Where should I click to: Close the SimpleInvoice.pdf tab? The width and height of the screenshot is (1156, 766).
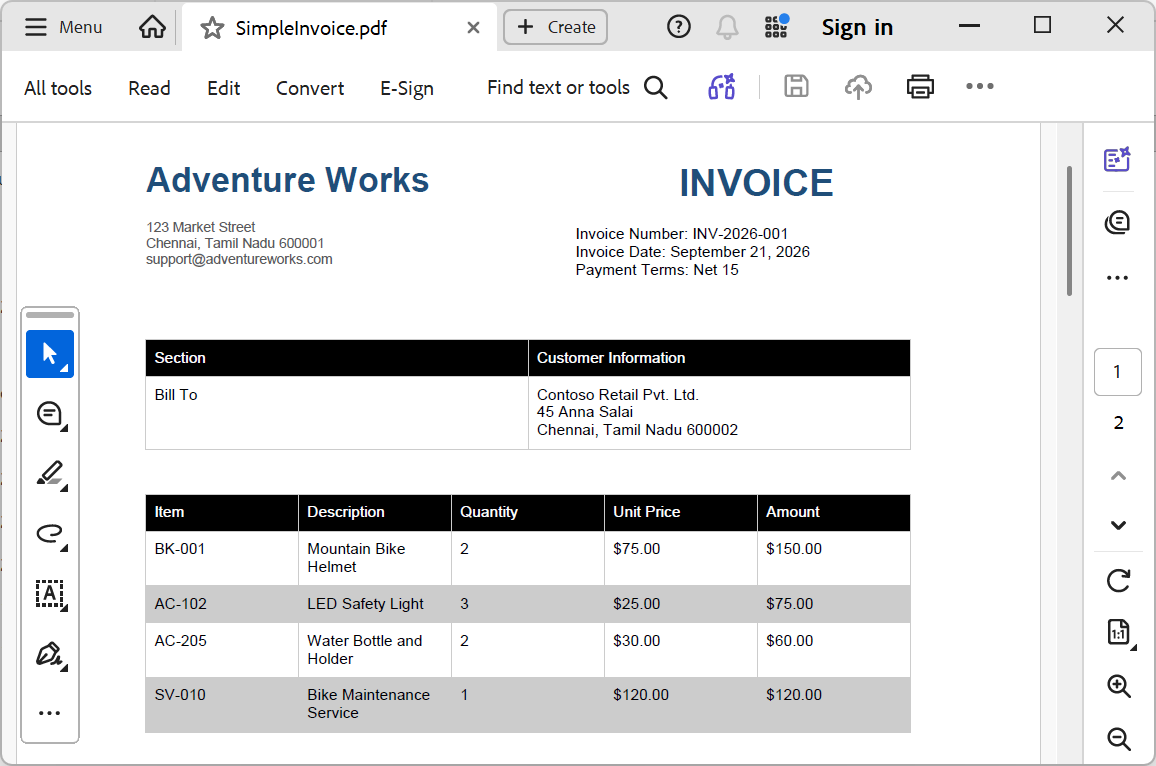473,28
